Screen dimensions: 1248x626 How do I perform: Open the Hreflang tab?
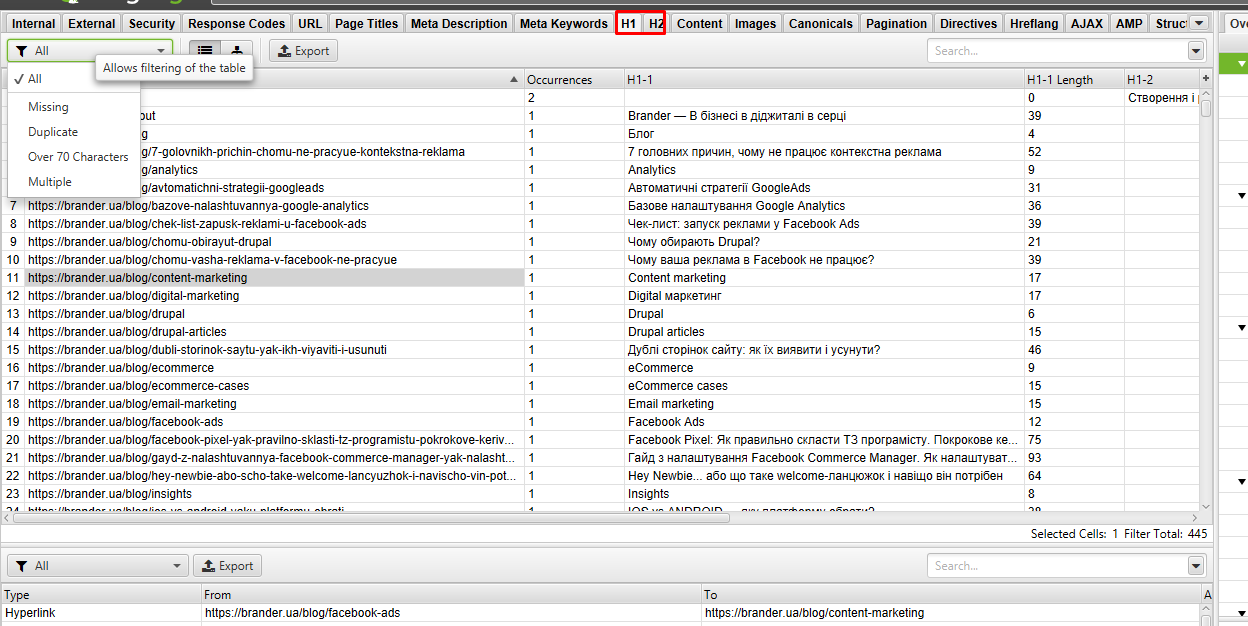(1034, 23)
